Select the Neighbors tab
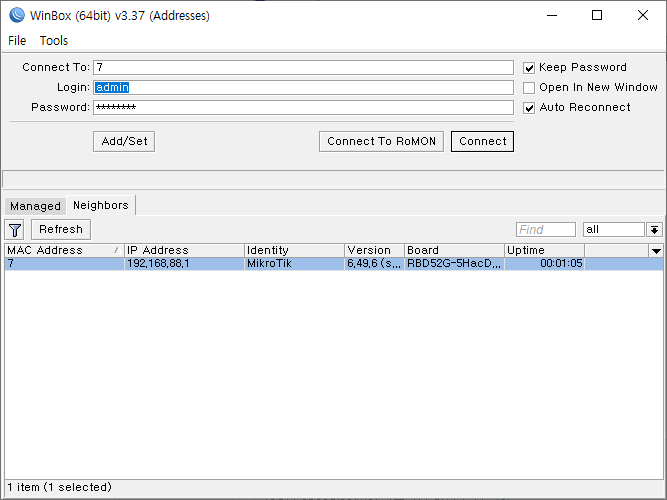667x500 pixels. (101, 205)
